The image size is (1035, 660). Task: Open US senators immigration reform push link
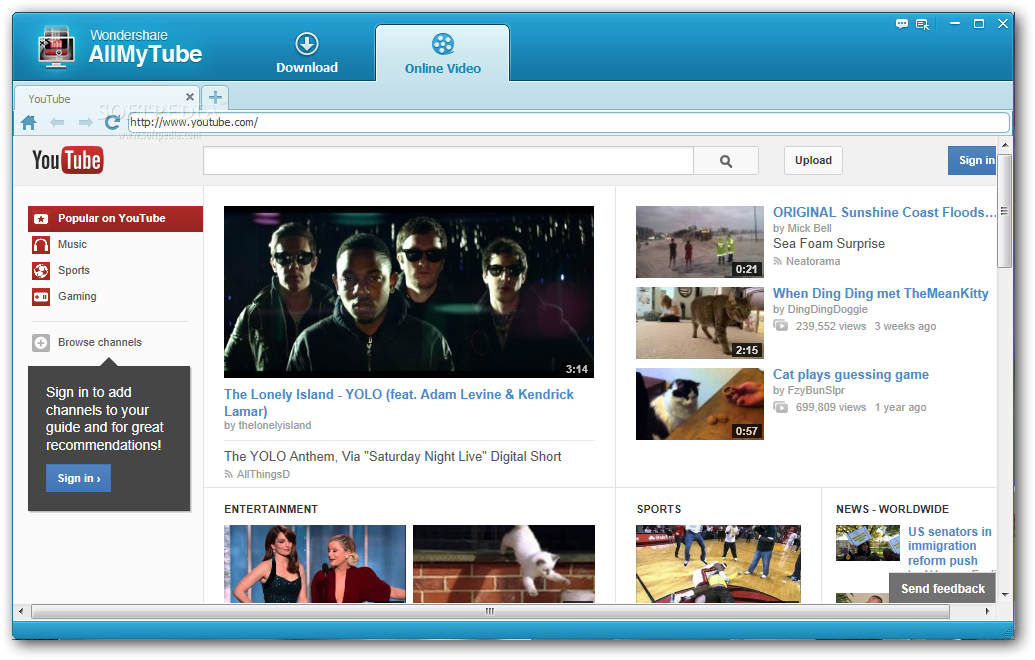(949, 546)
